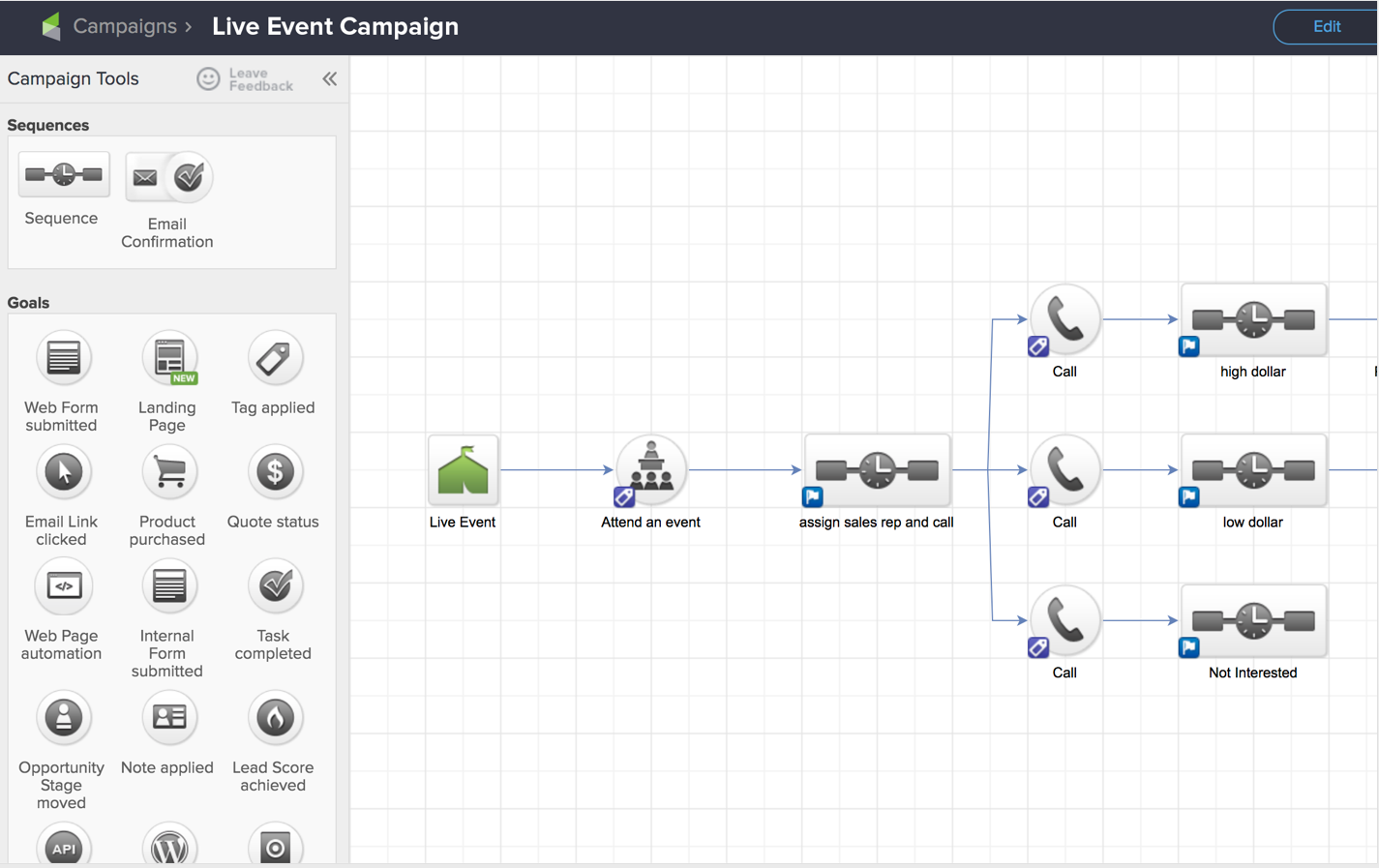The image size is (1379, 868).
Task: Select the Email Confirmation sequence icon
Action: click(x=168, y=177)
